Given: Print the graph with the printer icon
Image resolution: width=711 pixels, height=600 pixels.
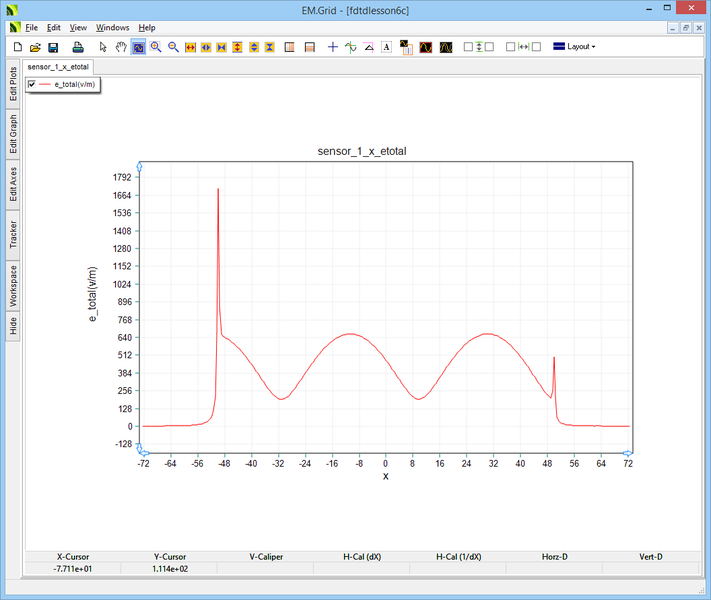Looking at the screenshot, I should [77, 47].
